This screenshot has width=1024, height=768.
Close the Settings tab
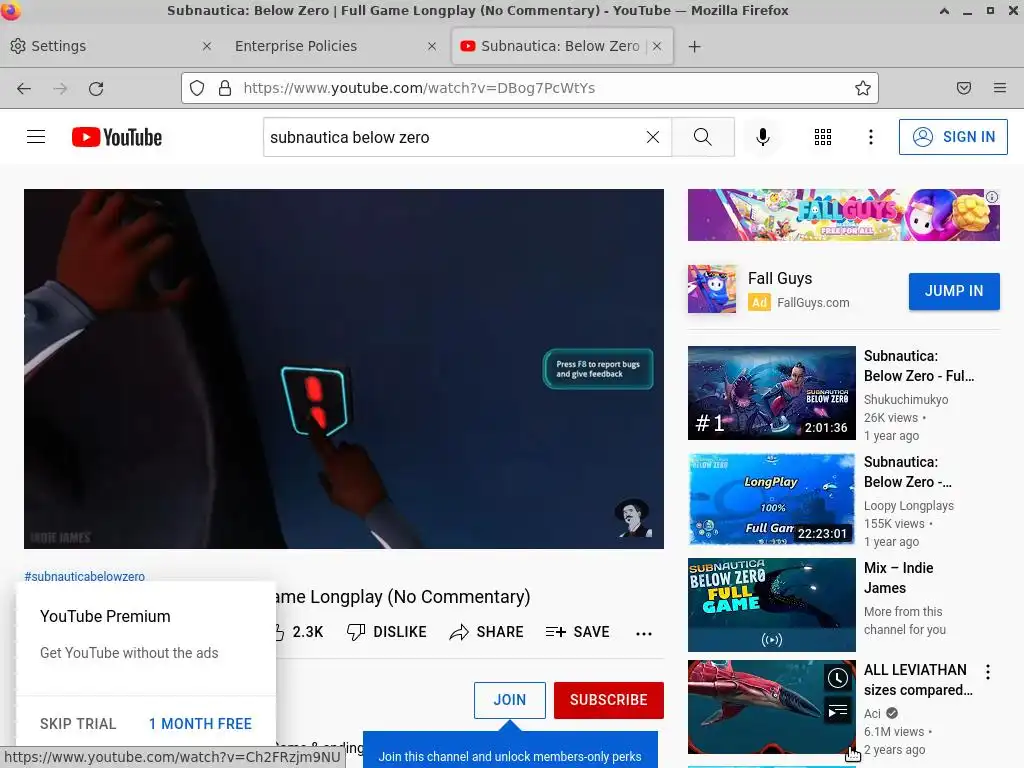[x=206, y=46]
